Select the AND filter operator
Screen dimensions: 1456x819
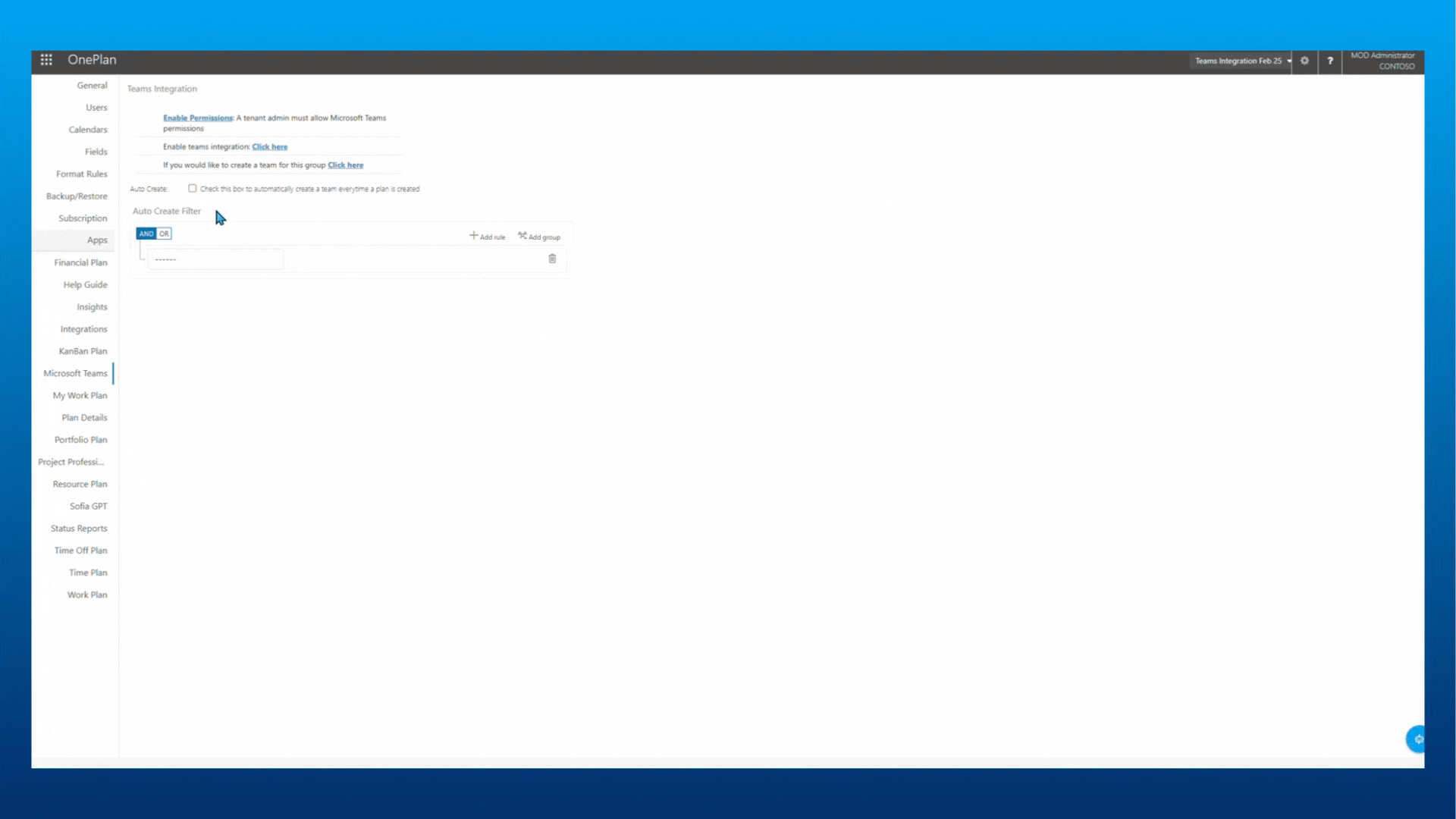click(x=146, y=234)
